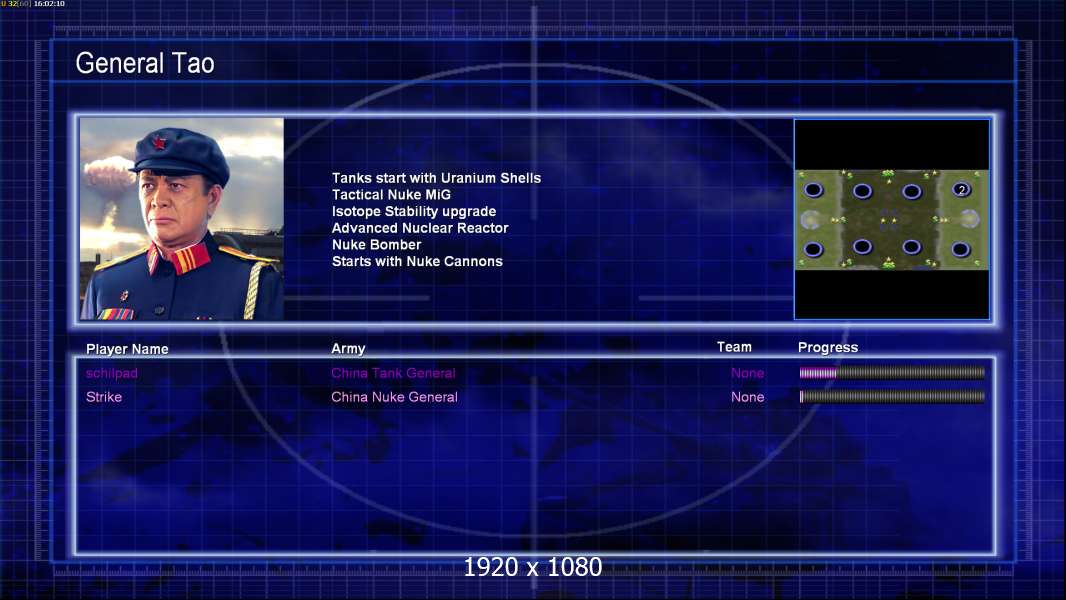
Task: Click the Army column header
Action: (x=348, y=349)
